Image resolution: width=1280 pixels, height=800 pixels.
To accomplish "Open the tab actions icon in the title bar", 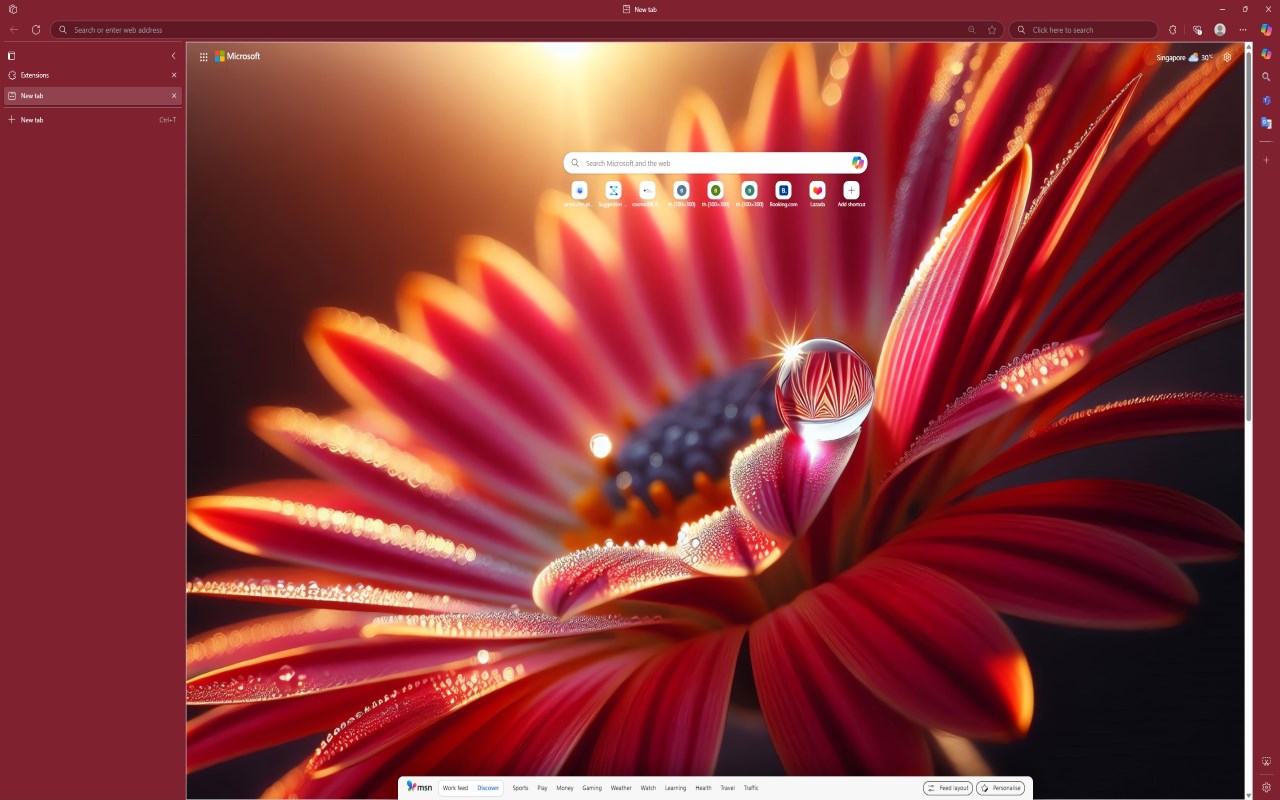I will [x=13, y=9].
